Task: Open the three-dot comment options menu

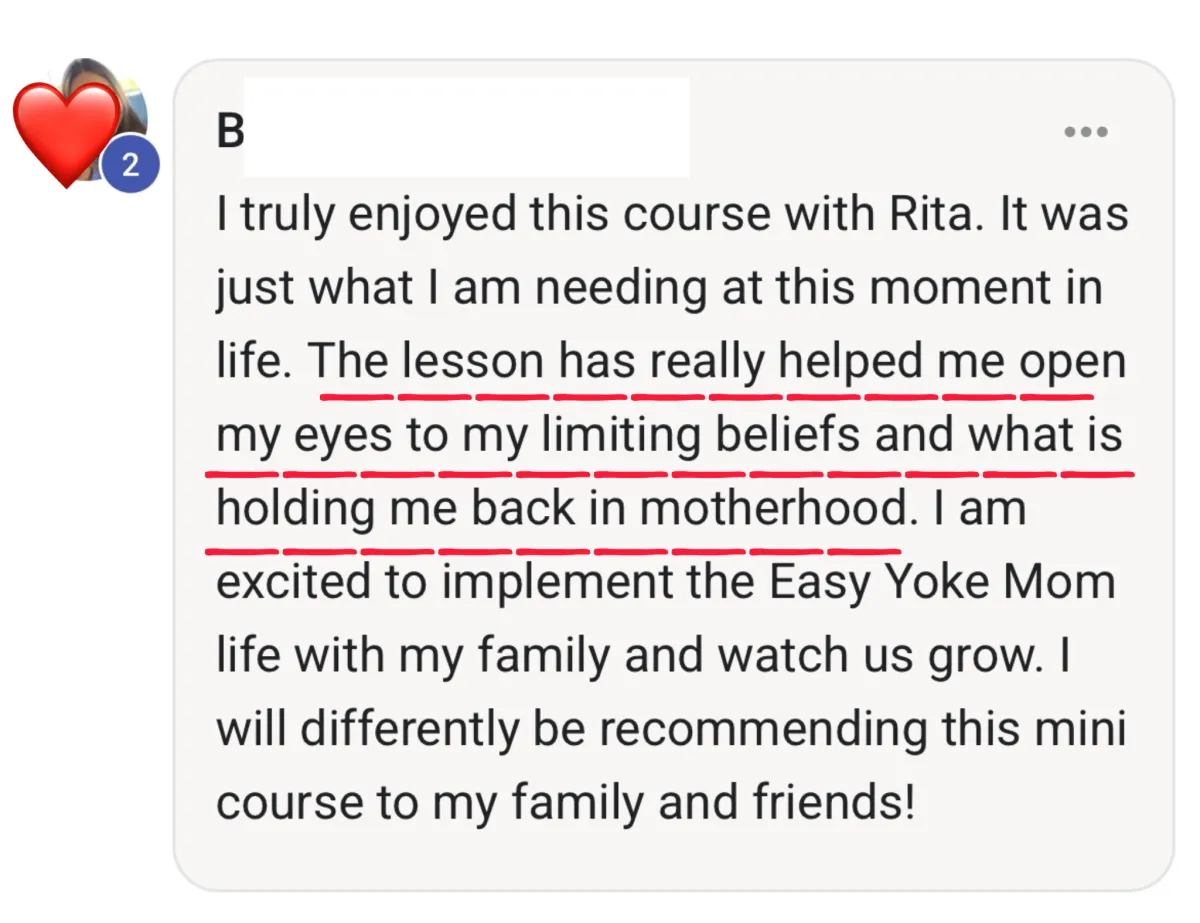Action: pyautogui.click(x=1085, y=131)
